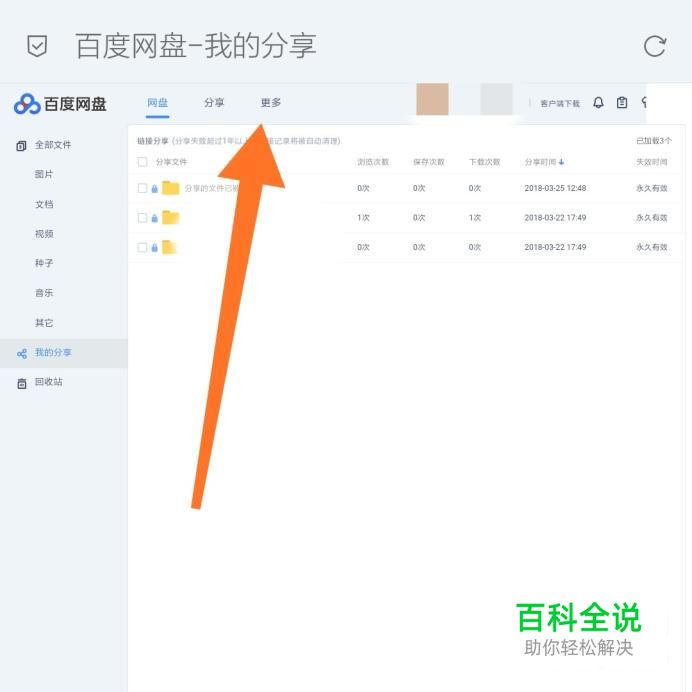Click the Baidu Netdisk cloud logo
692x692 pixels.
[27, 104]
